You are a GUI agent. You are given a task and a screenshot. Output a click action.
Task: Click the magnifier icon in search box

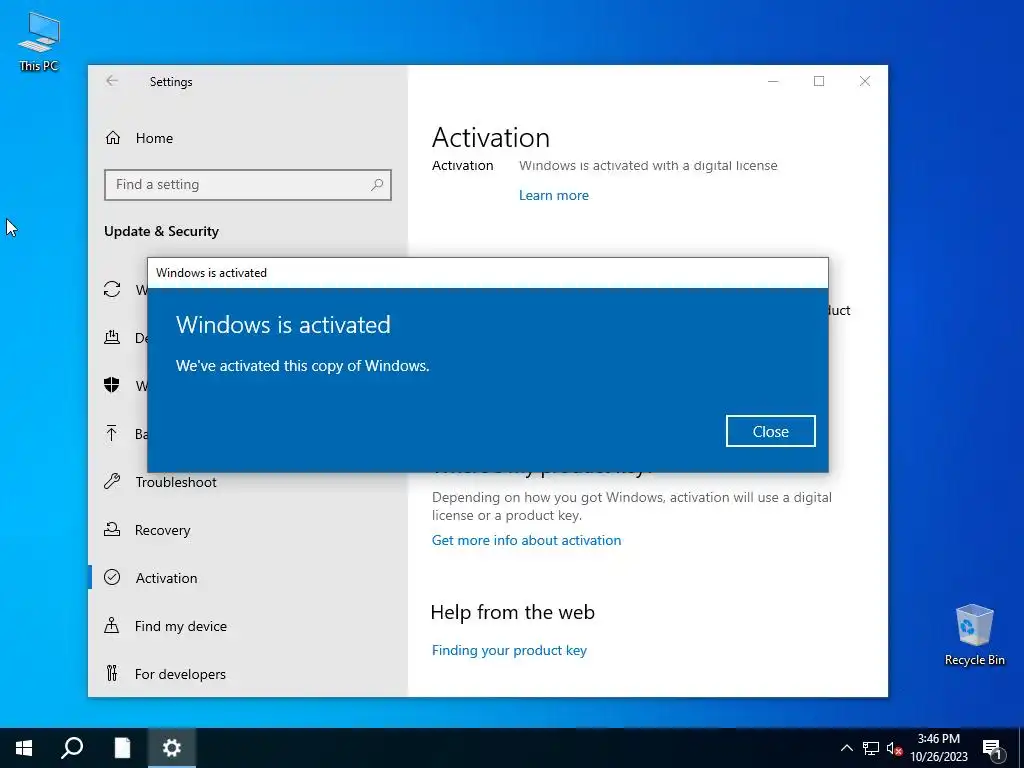377,185
